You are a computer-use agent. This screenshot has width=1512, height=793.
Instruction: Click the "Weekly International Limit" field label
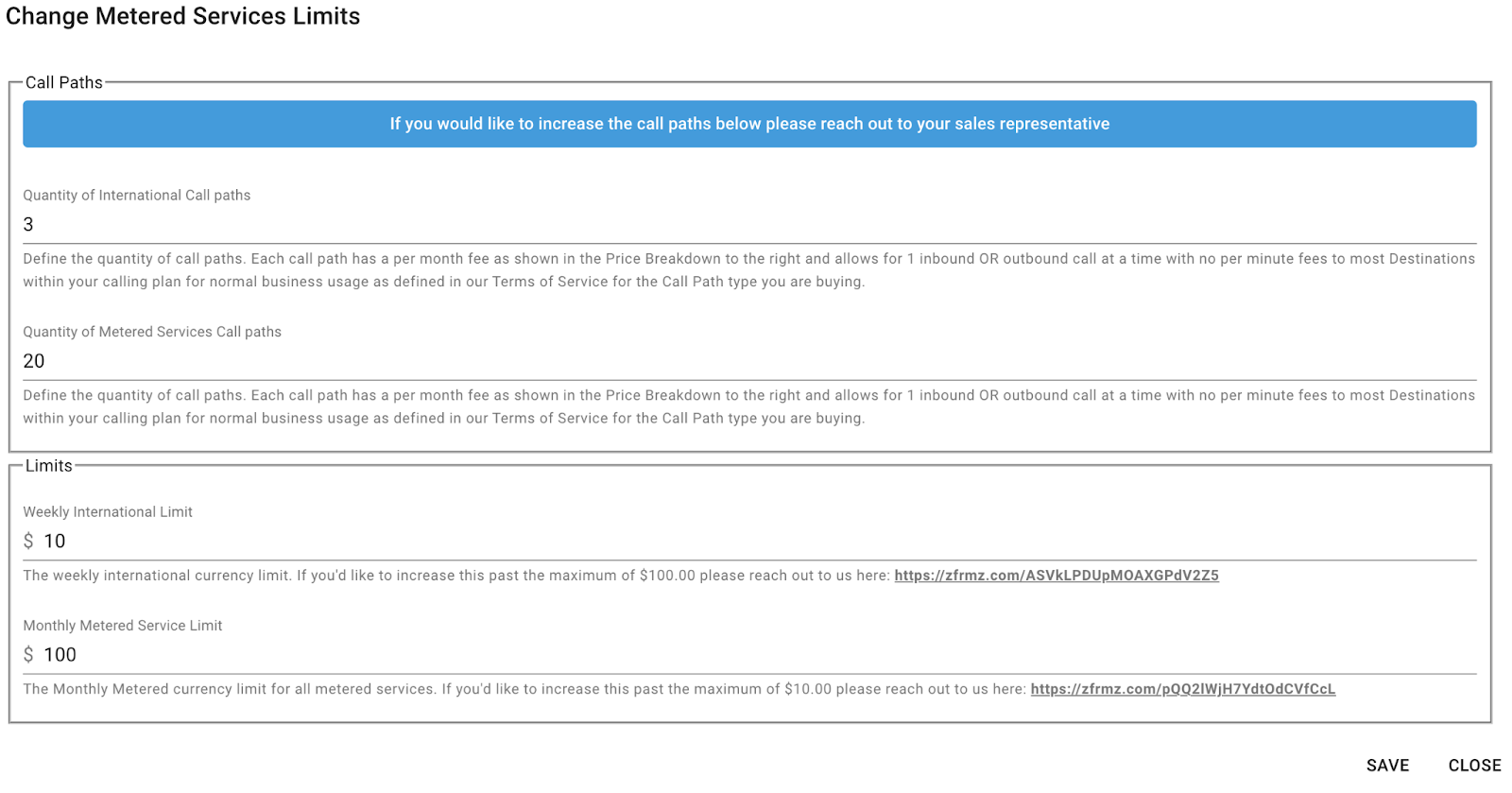(108, 512)
